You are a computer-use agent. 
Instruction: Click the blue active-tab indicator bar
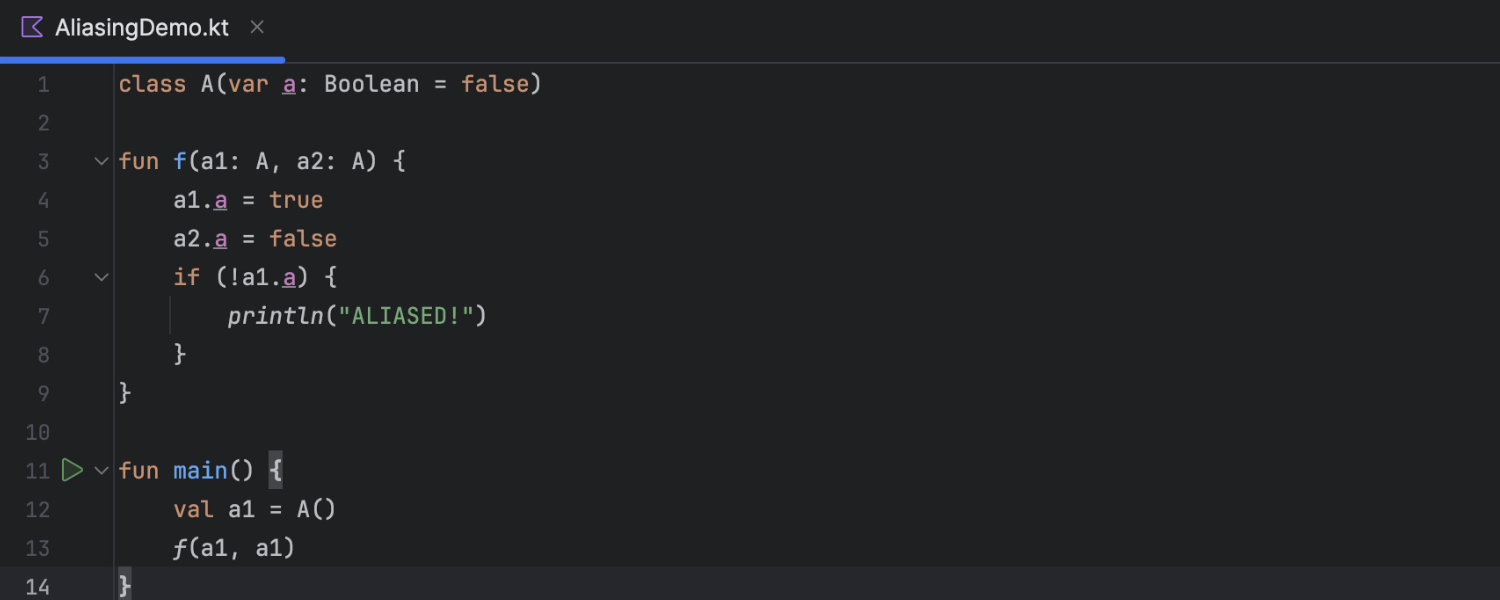(140, 59)
